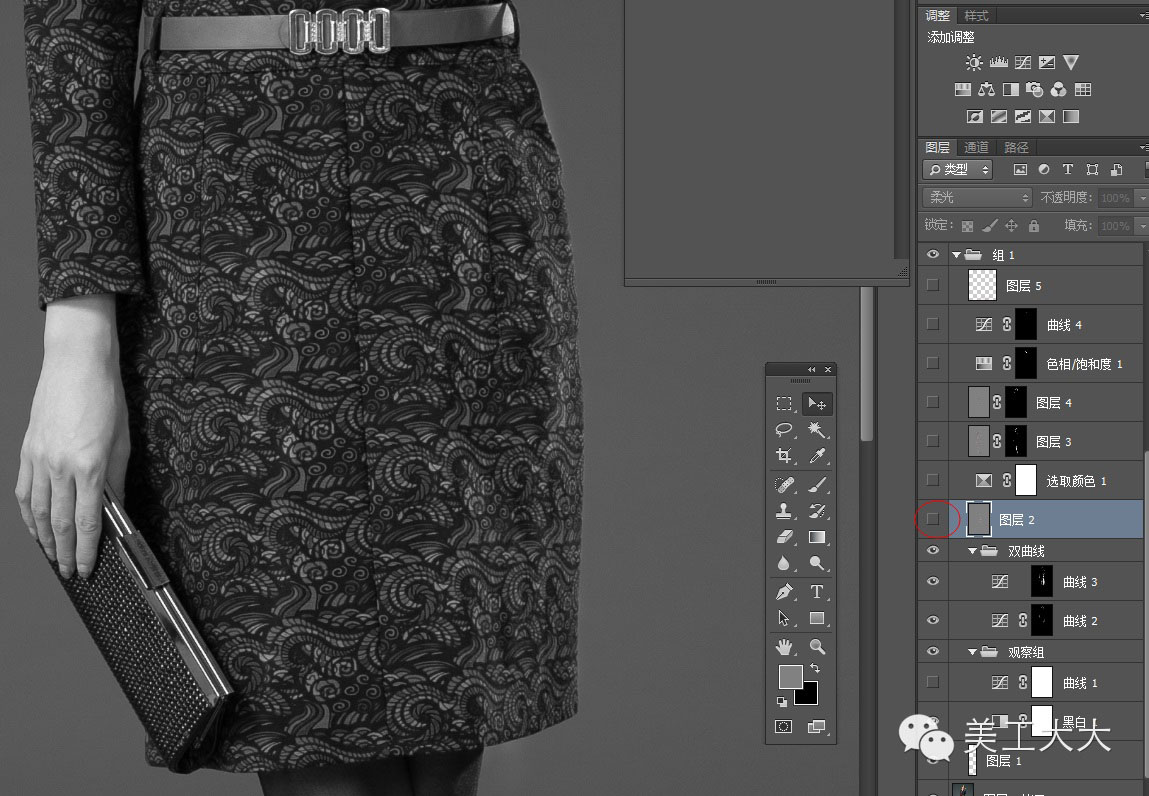Select the Blur droplet tool

point(784,563)
